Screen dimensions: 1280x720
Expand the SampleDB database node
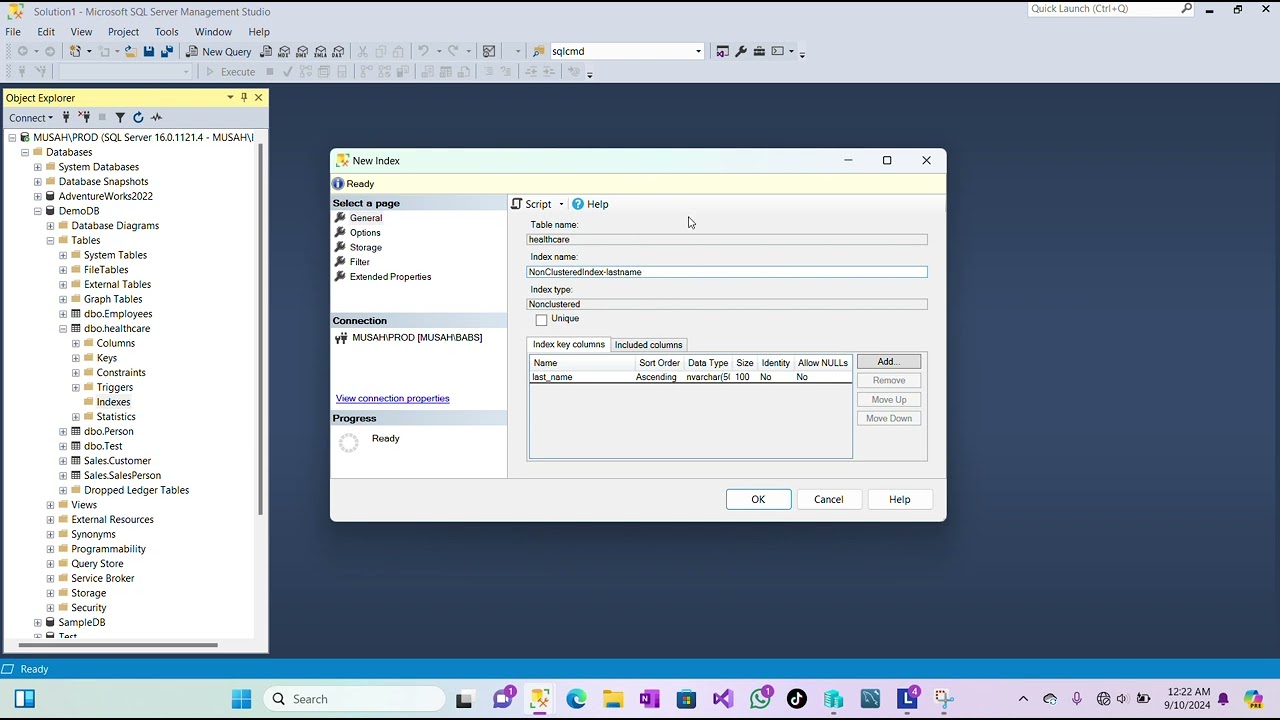(x=38, y=622)
